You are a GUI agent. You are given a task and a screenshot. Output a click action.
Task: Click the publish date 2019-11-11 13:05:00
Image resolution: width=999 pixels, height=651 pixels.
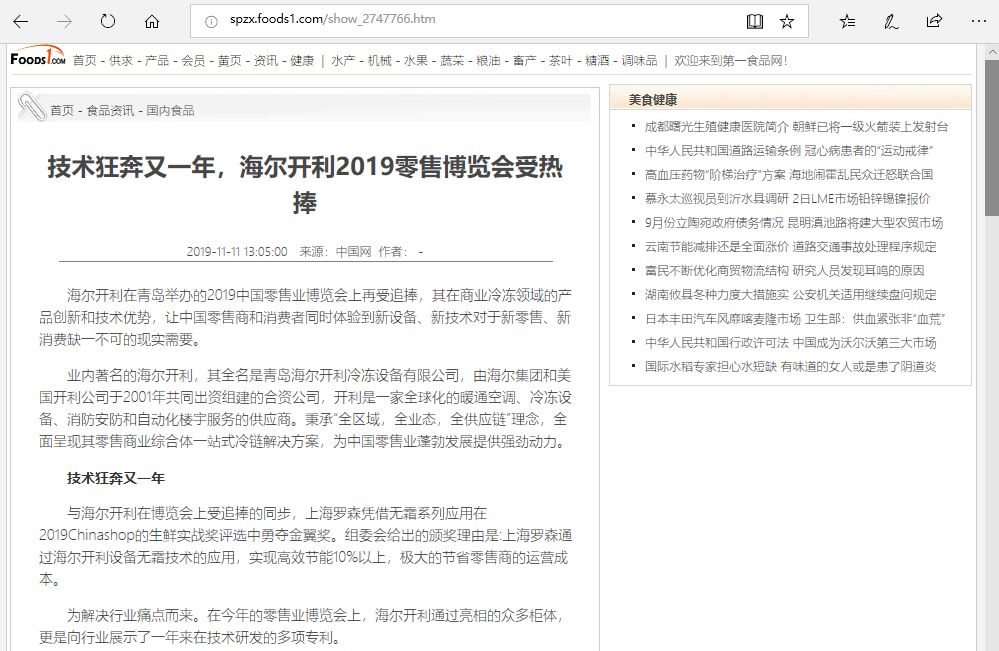pos(237,252)
